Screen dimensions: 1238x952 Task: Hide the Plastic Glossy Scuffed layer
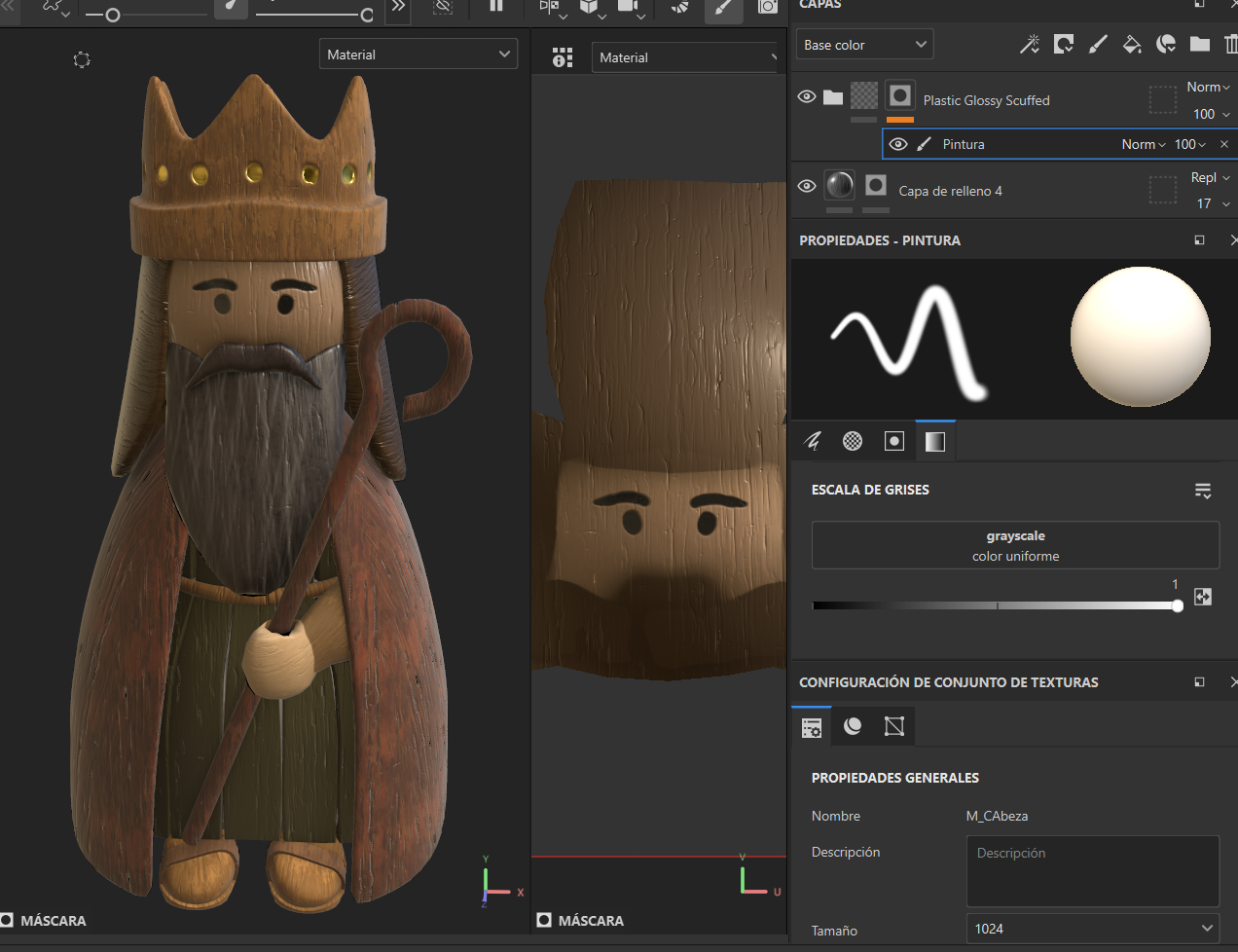click(806, 97)
